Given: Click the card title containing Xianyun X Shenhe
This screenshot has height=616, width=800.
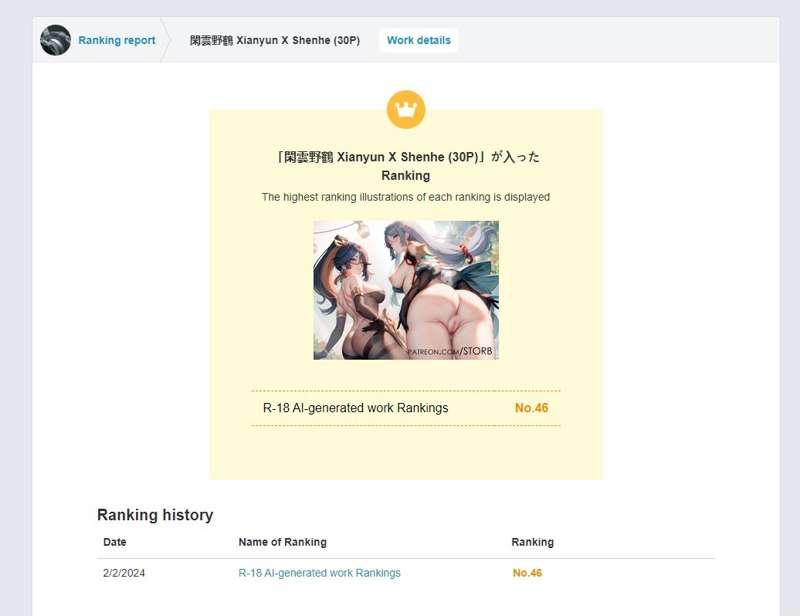Looking at the screenshot, I should click(x=406, y=166).
